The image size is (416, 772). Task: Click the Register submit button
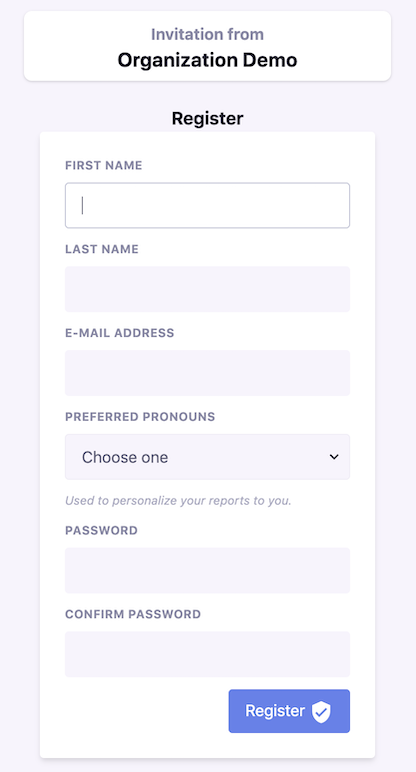point(289,711)
